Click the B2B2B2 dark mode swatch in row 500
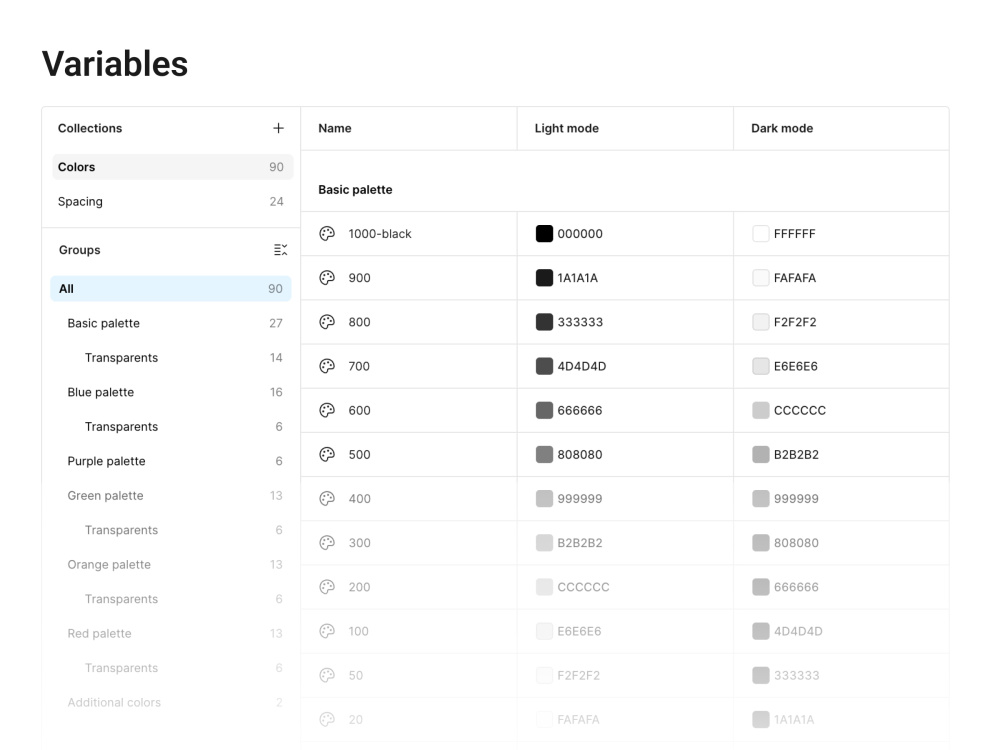This screenshot has width=1000, height=750. [761, 454]
